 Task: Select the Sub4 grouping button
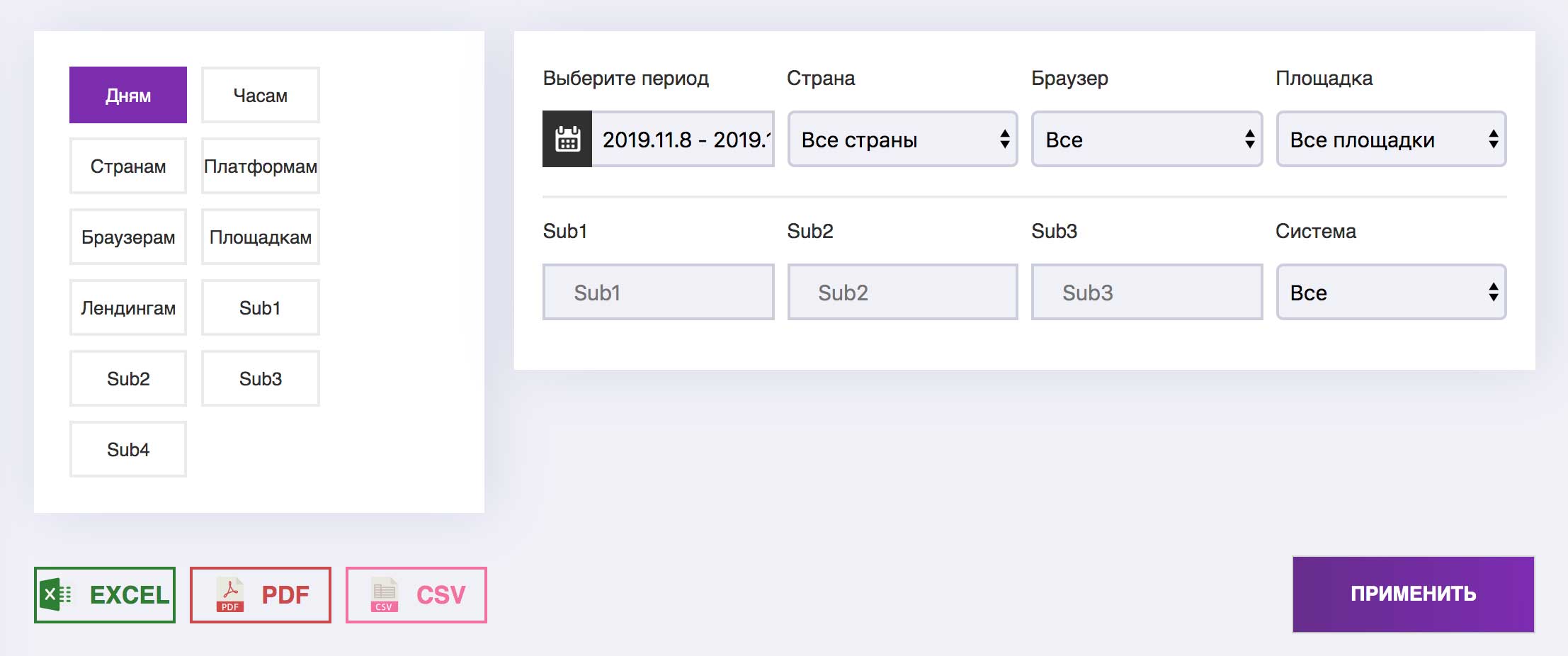(128, 449)
